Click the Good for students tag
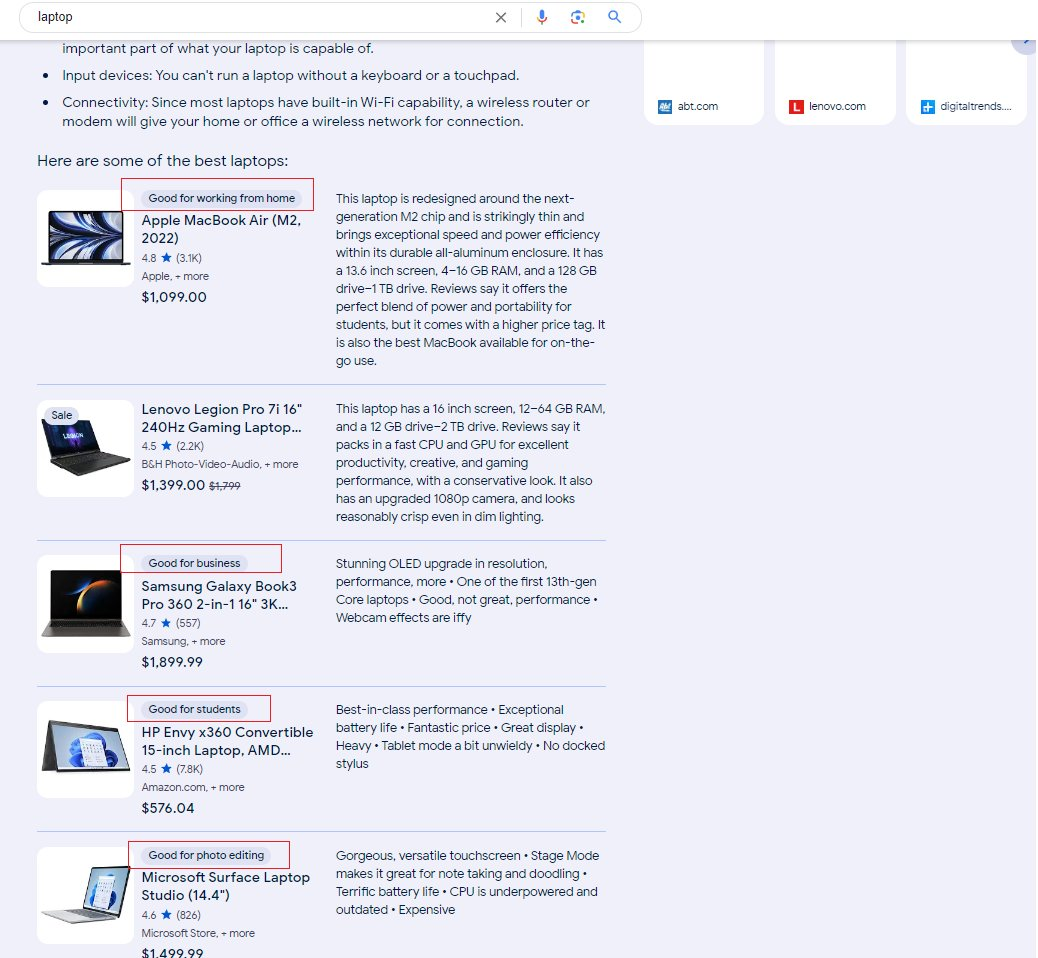1038x958 pixels. tap(194, 709)
